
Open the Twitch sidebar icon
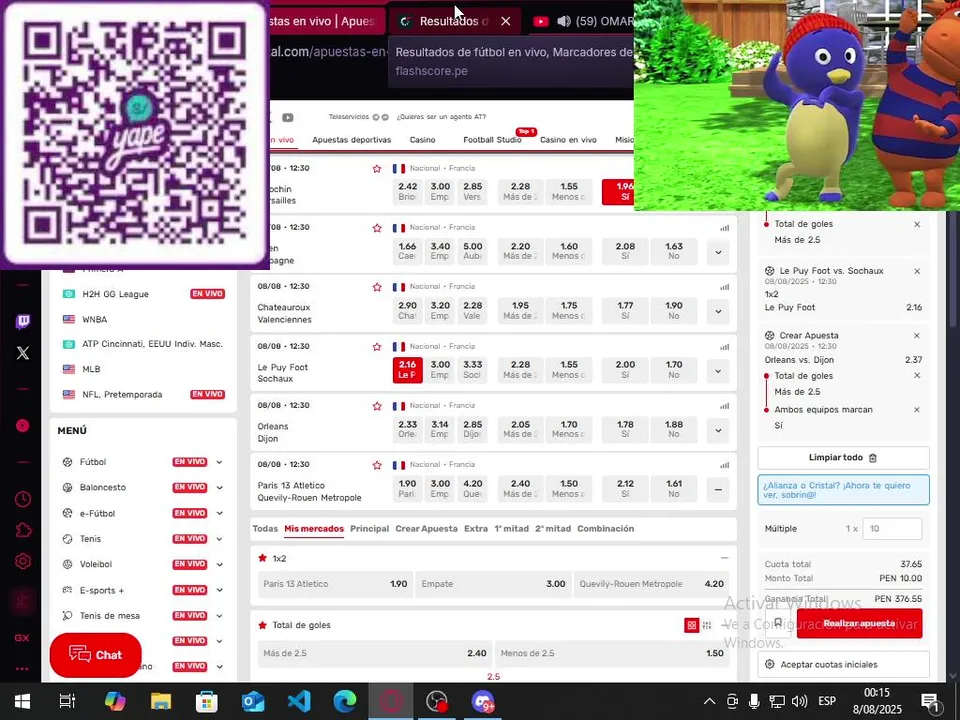tap(23, 321)
